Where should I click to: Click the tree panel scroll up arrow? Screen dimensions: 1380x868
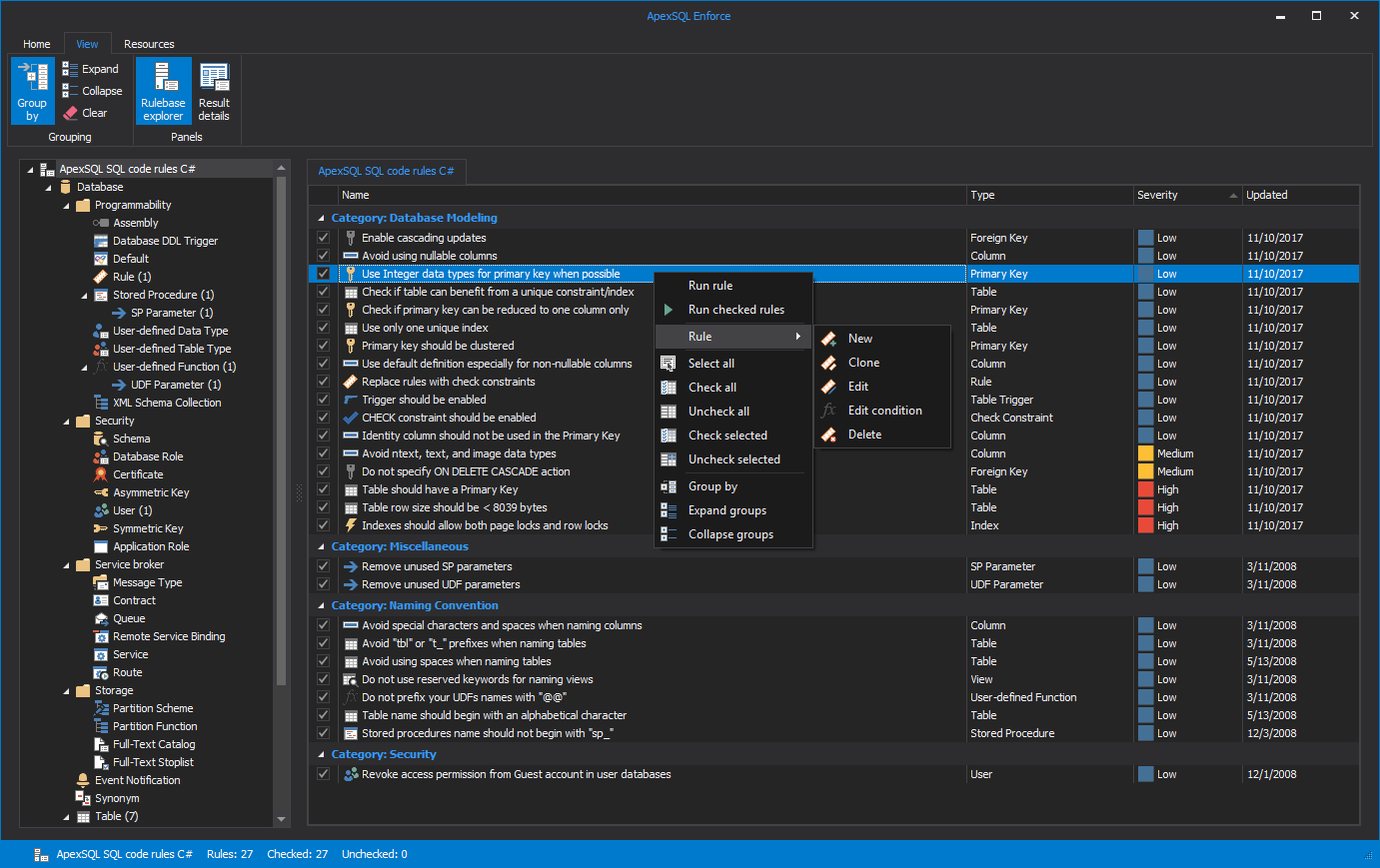282,168
